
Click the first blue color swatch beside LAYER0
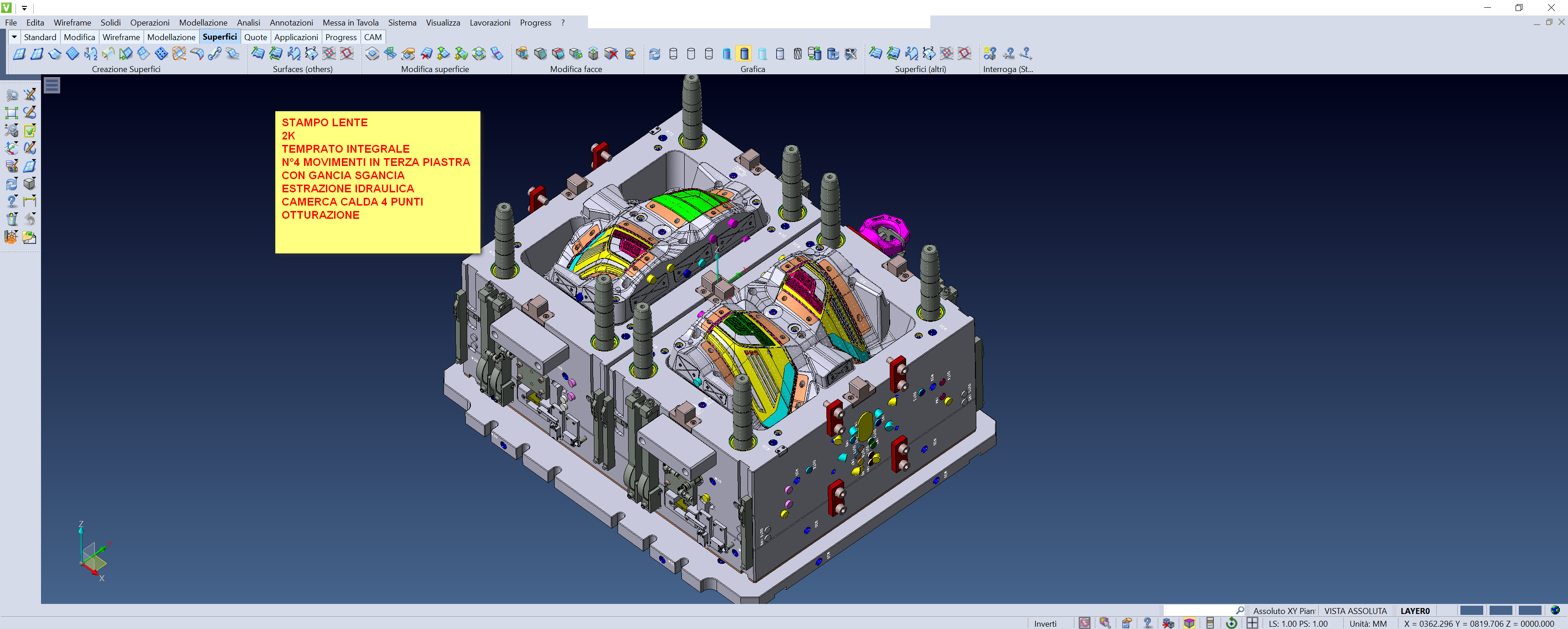(x=1471, y=611)
